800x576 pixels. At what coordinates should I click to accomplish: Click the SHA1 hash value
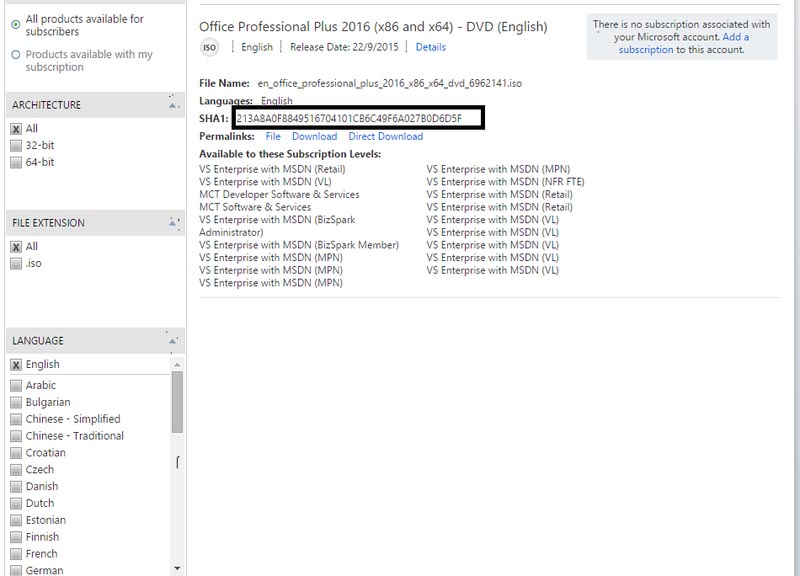coord(349,119)
